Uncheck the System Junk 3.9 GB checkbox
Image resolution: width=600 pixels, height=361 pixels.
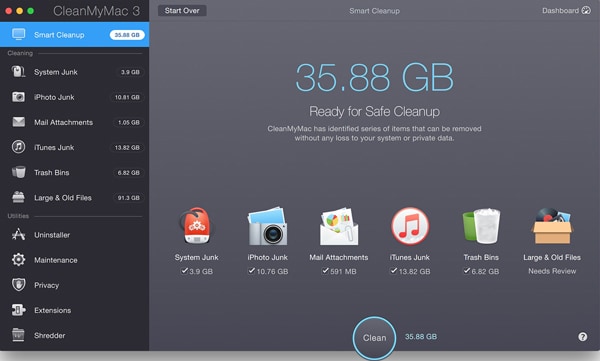click(x=184, y=271)
